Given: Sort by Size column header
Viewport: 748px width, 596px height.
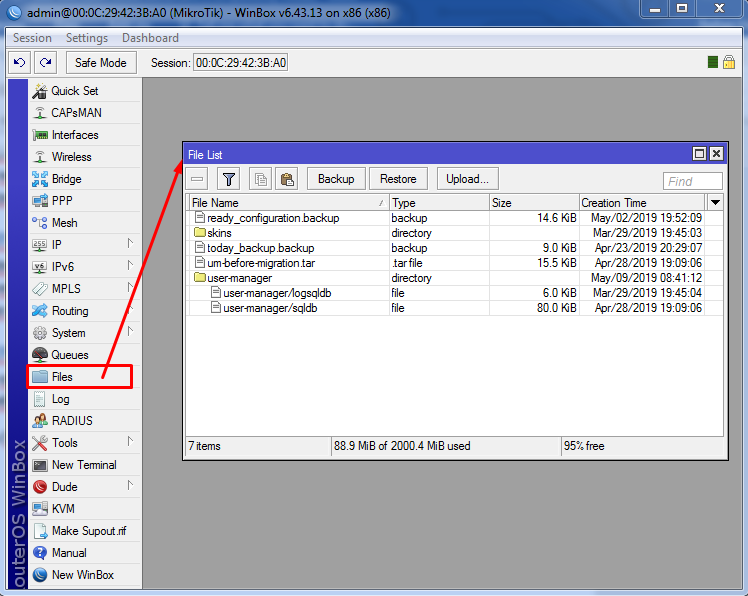Looking at the screenshot, I should click(x=534, y=203).
